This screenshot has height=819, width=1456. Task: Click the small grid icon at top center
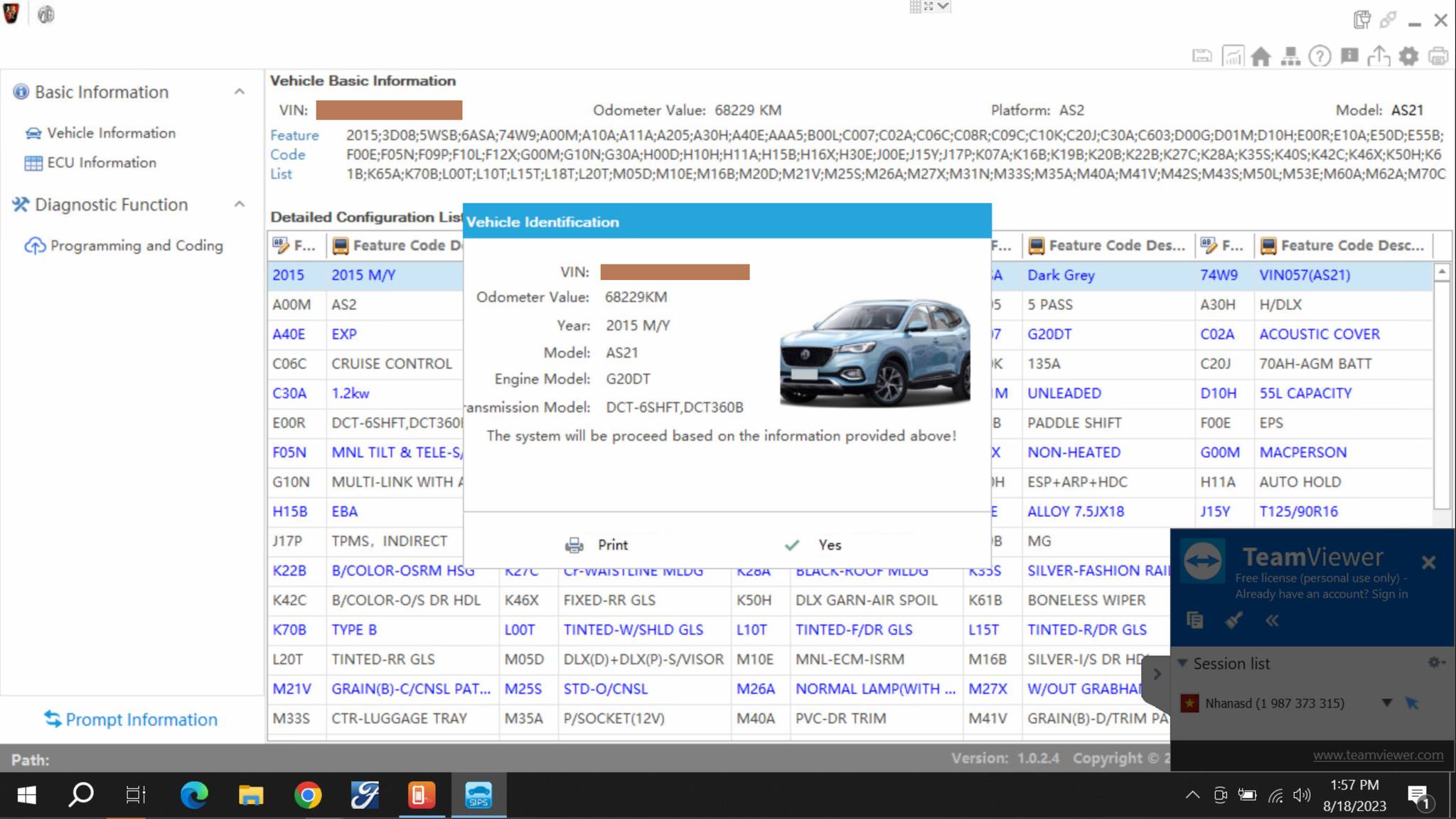click(x=915, y=6)
